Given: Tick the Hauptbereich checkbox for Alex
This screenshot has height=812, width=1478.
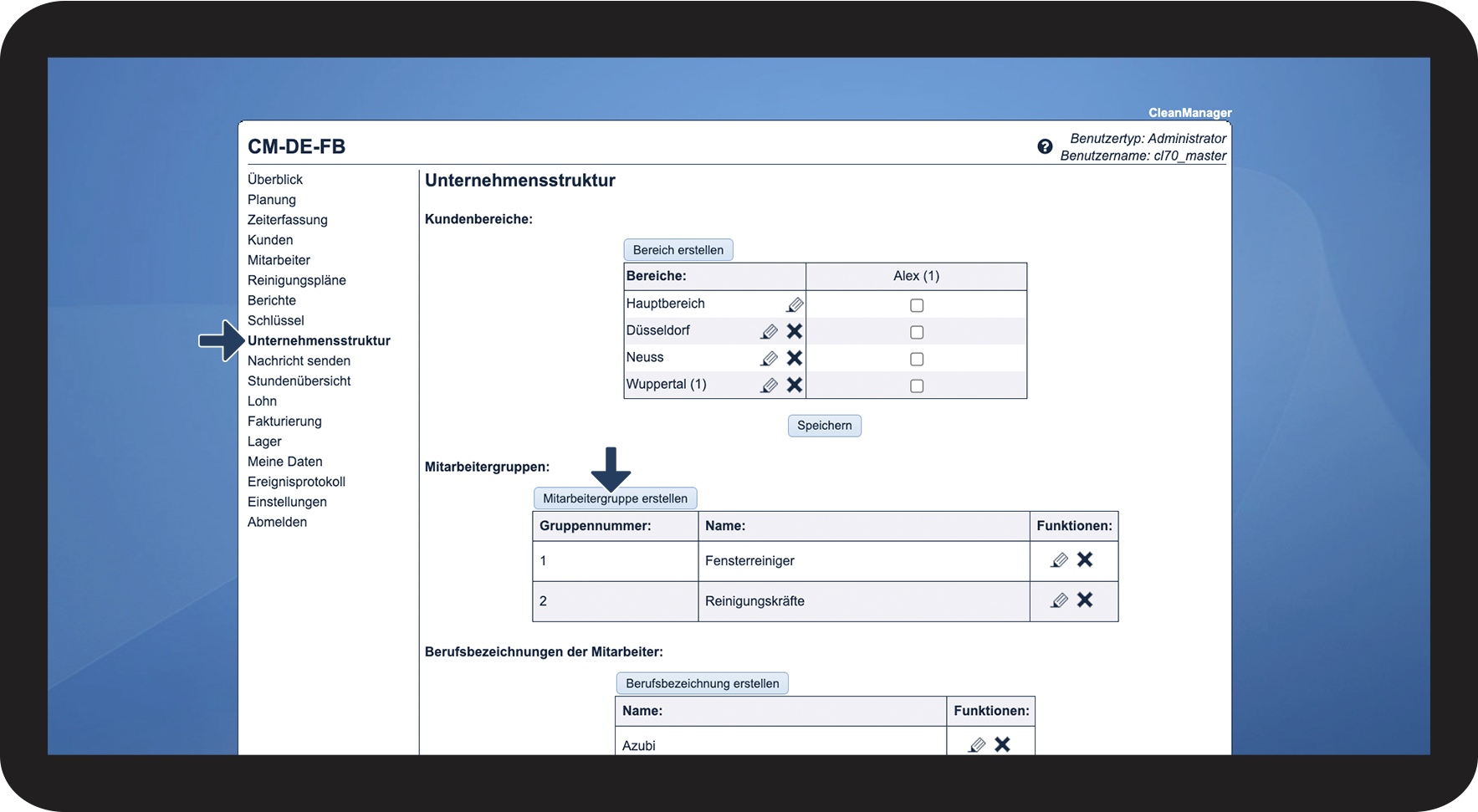Looking at the screenshot, I should pyautogui.click(x=917, y=305).
